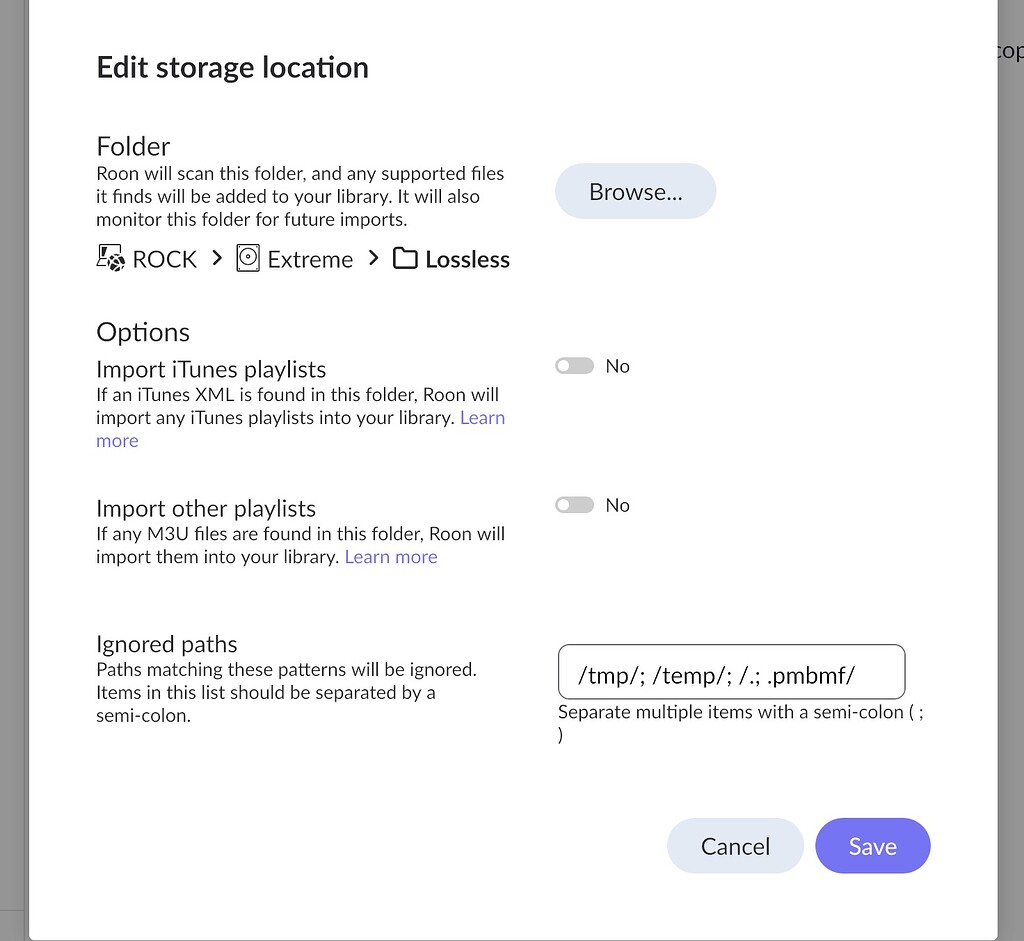Save the storage location settings
Image resolution: width=1024 pixels, height=941 pixels.
(872, 845)
